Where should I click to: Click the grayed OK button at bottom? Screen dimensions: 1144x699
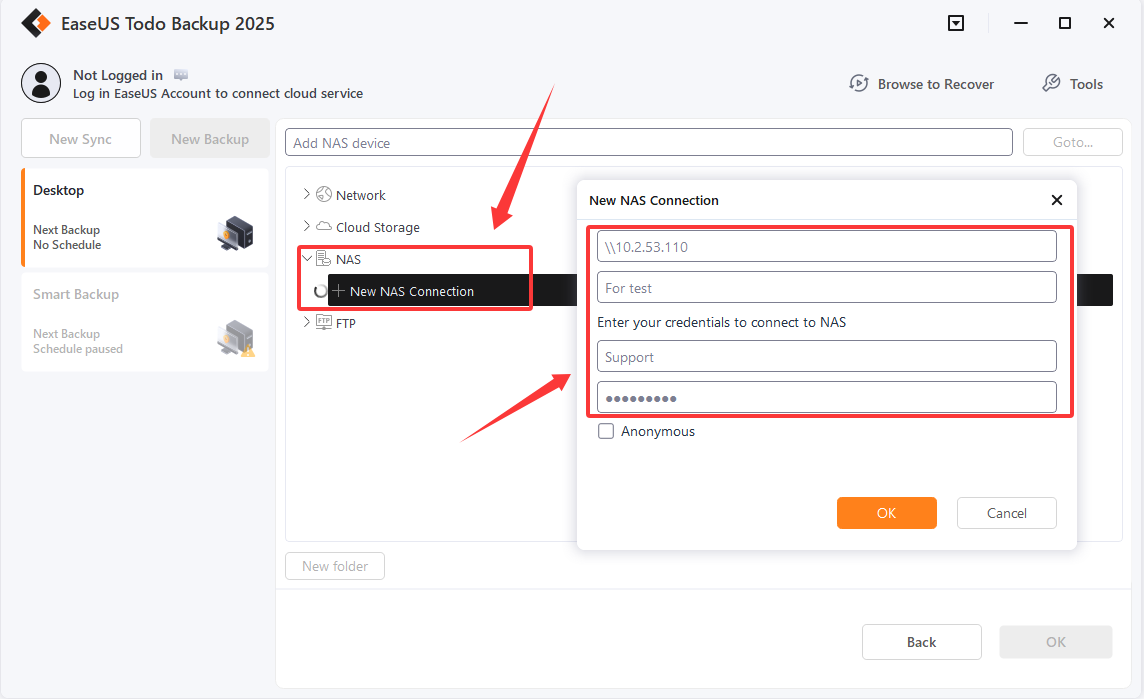coord(1056,642)
